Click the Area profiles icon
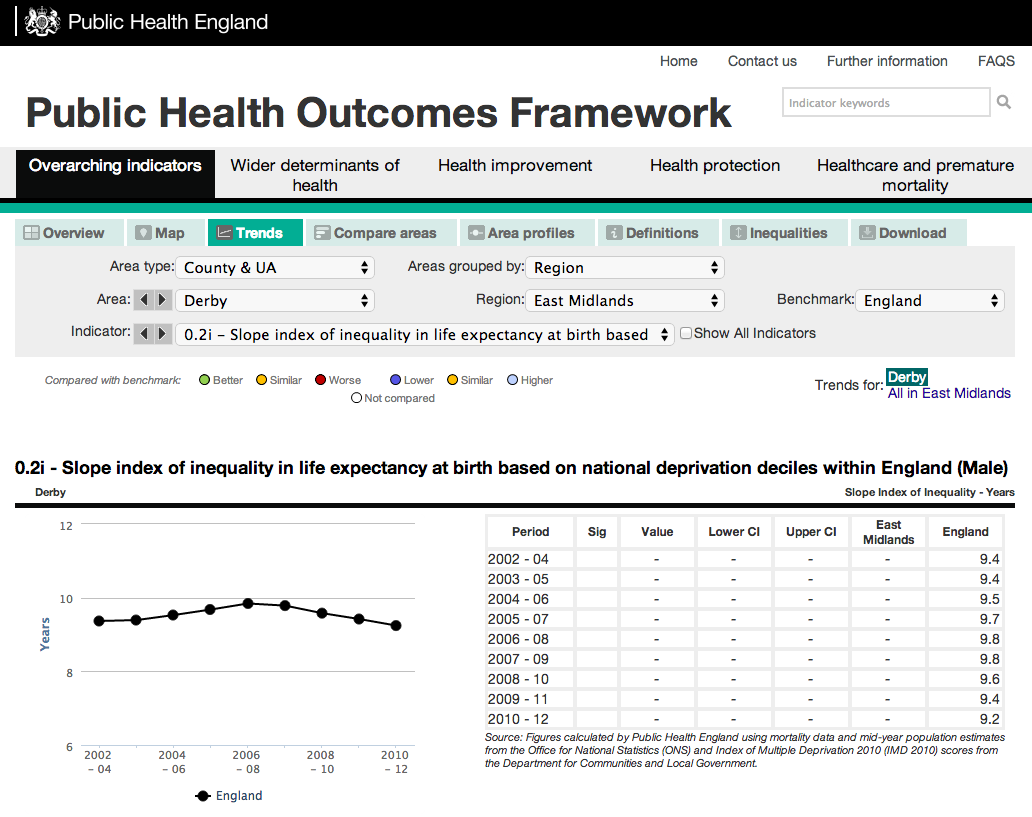The height and width of the screenshot is (817, 1032). (x=476, y=233)
